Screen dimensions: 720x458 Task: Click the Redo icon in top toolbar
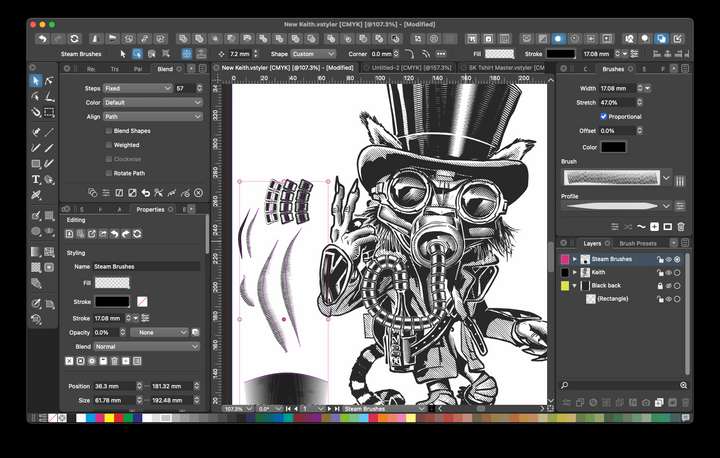(x=58, y=39)
